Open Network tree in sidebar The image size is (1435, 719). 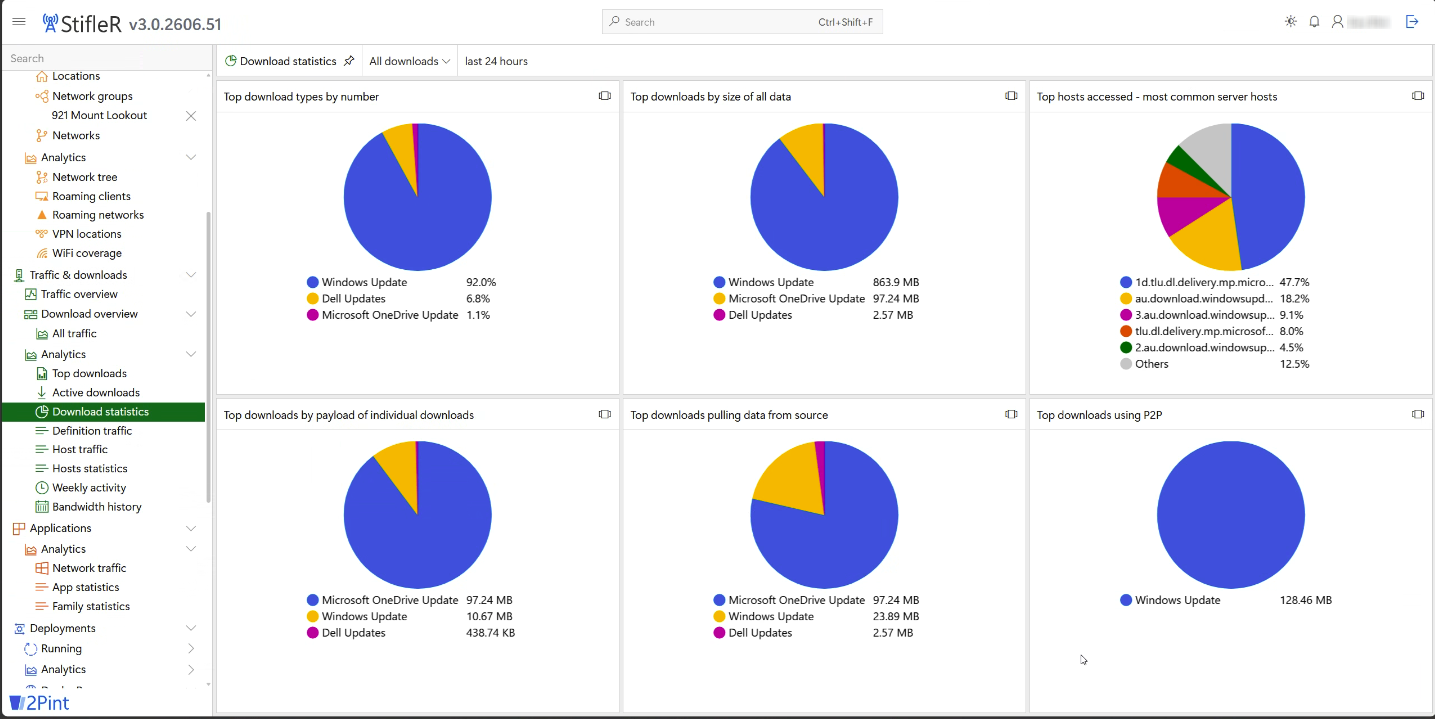click(x=85, y=177)
